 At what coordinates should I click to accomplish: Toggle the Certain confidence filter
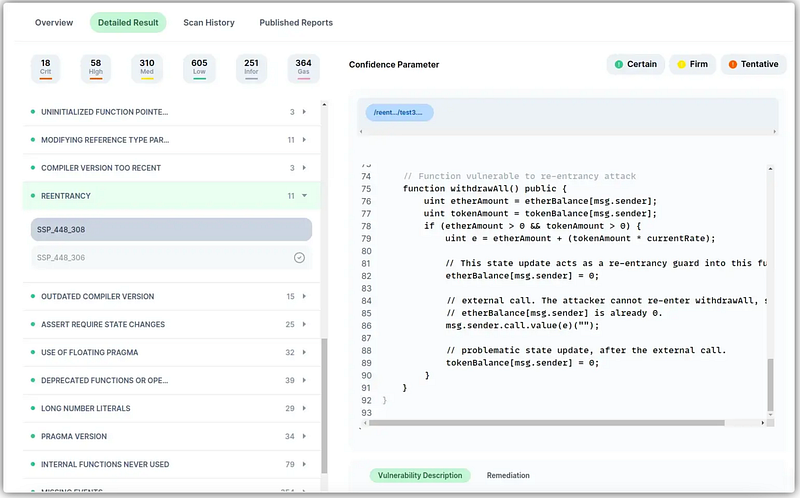pos(635,64)
